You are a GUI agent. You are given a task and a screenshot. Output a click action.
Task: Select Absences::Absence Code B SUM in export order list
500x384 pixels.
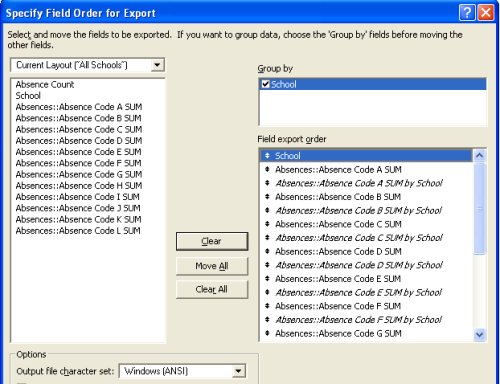(338, 197)
